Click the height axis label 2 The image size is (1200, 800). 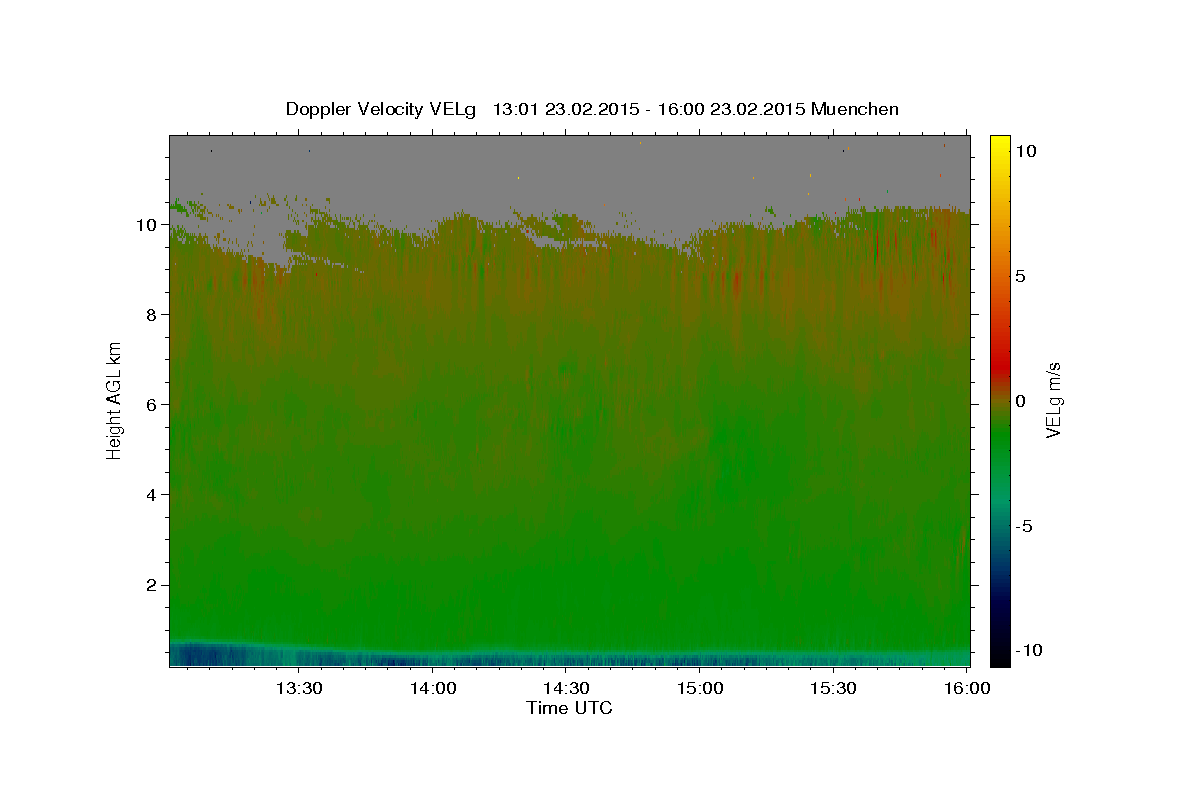click(x=153, y=585)
